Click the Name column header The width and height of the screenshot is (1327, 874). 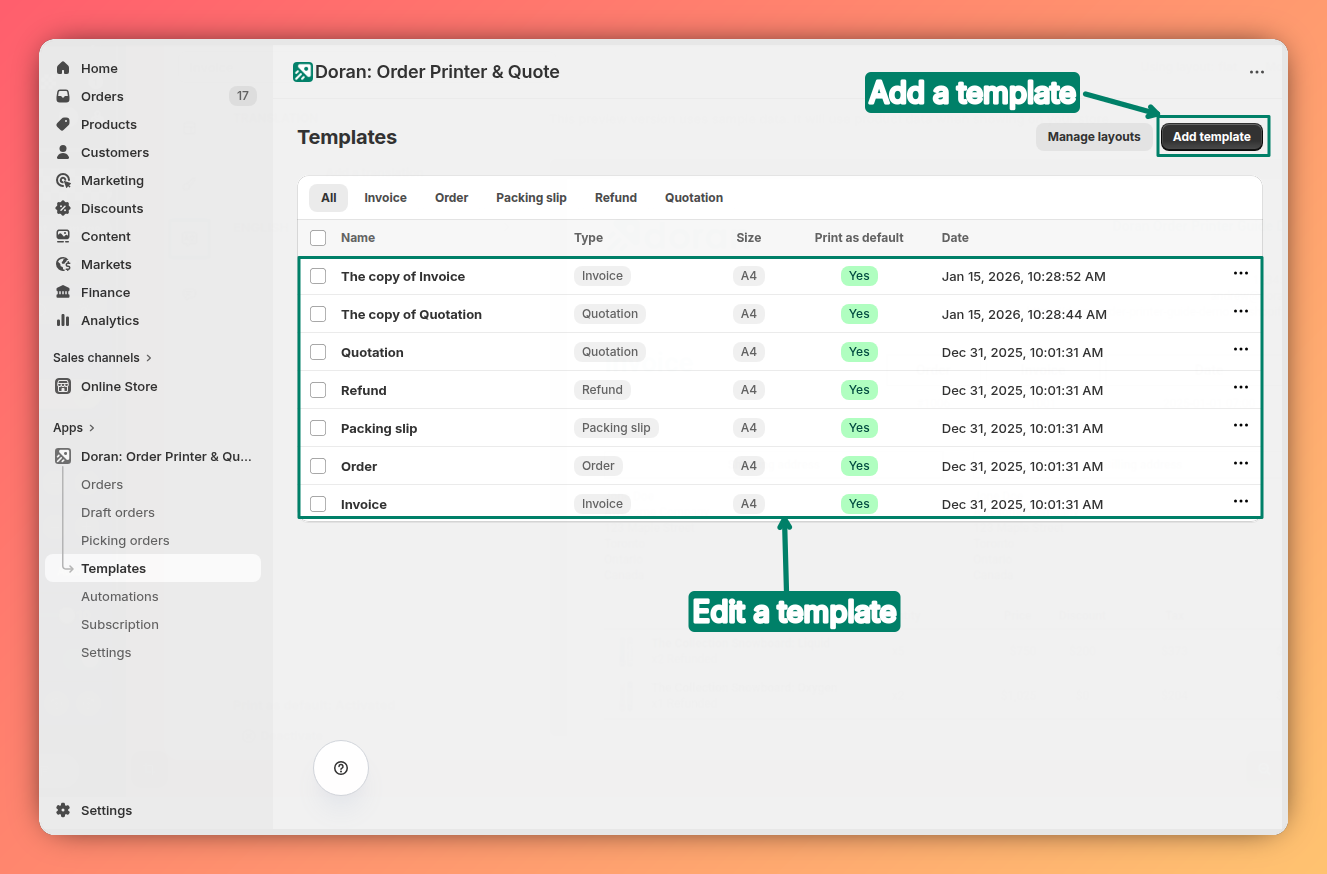click(x=358, y=238)
